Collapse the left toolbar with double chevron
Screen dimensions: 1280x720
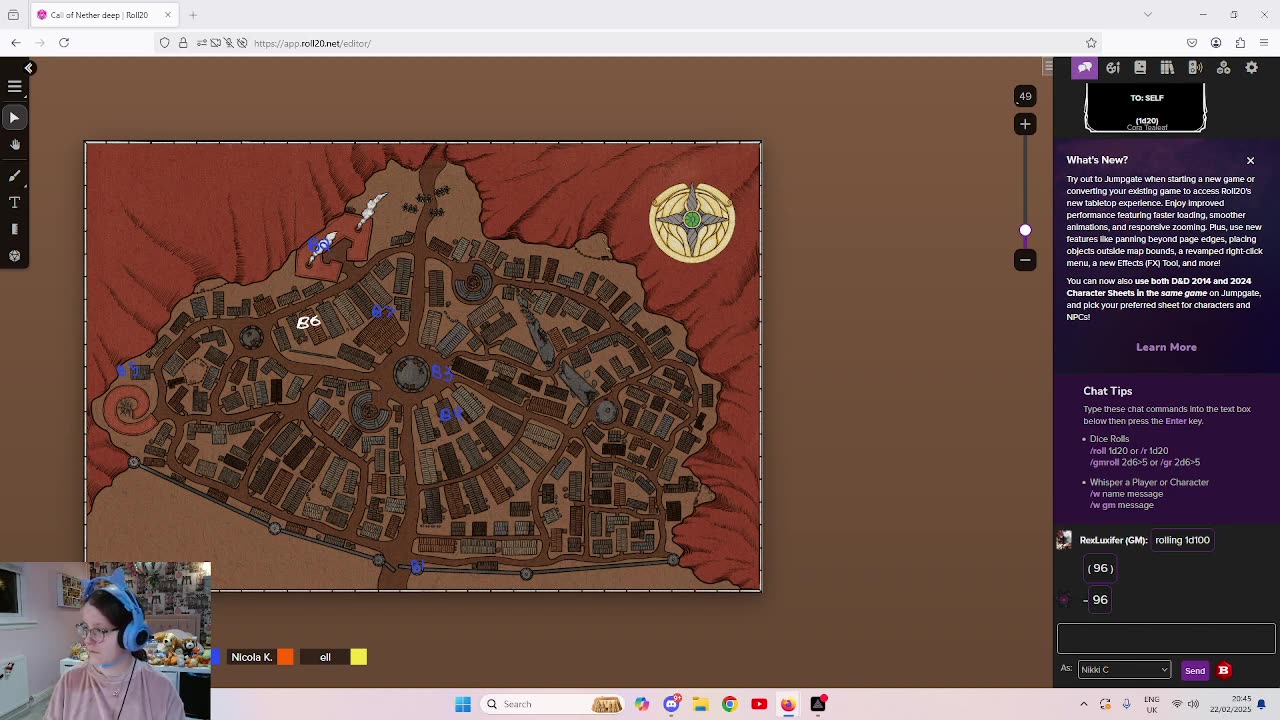tap(29, 68)
